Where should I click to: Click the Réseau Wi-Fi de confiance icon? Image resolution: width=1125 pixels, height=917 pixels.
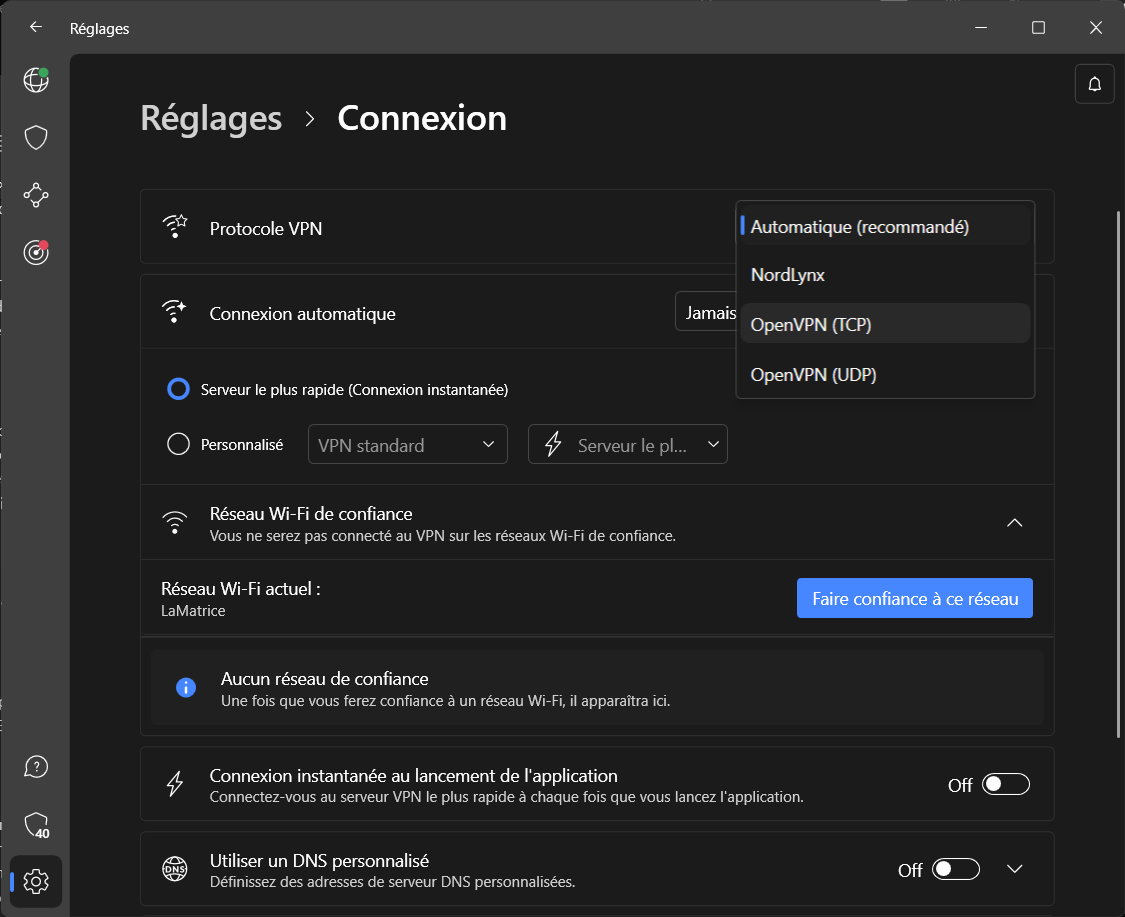click(x=174, y=522)
